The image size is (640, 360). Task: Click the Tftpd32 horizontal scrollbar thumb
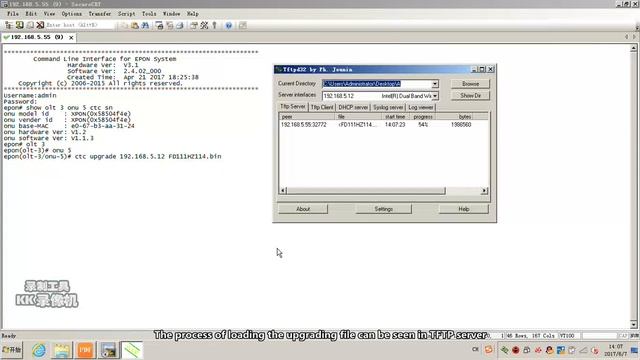point(366,191)
